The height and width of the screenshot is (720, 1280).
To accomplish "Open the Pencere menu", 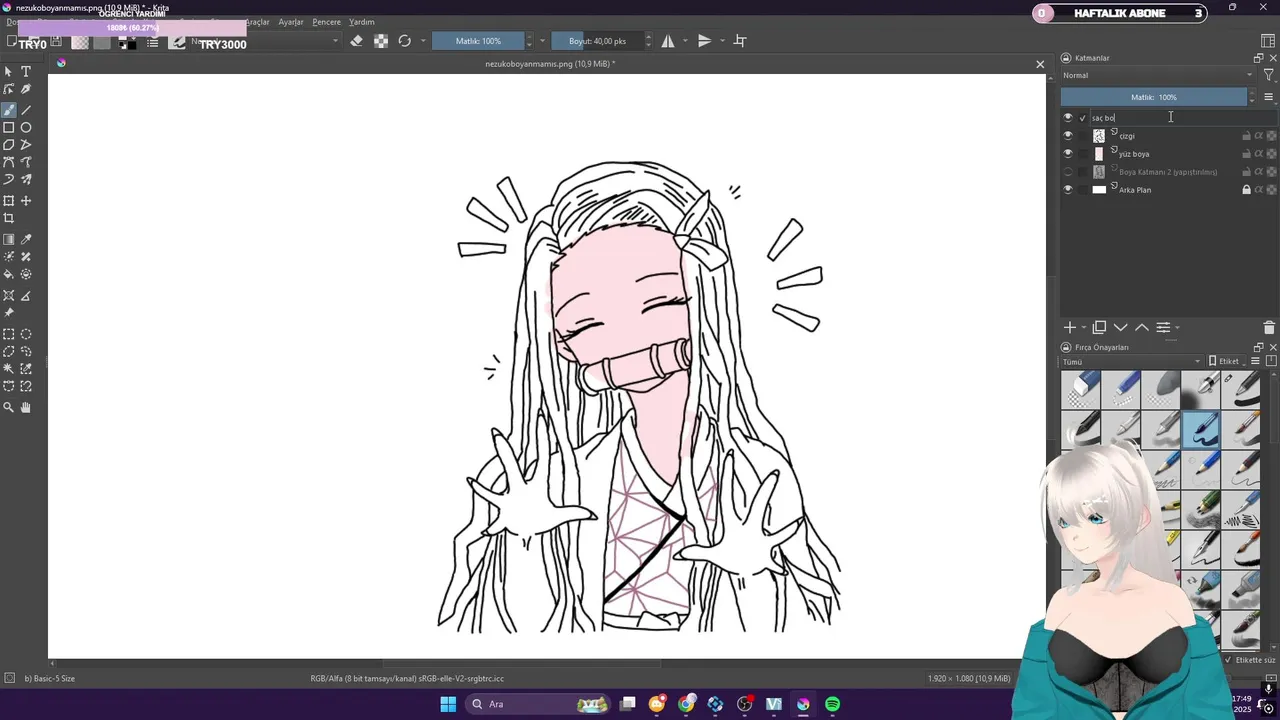I will tap(327, 22).
